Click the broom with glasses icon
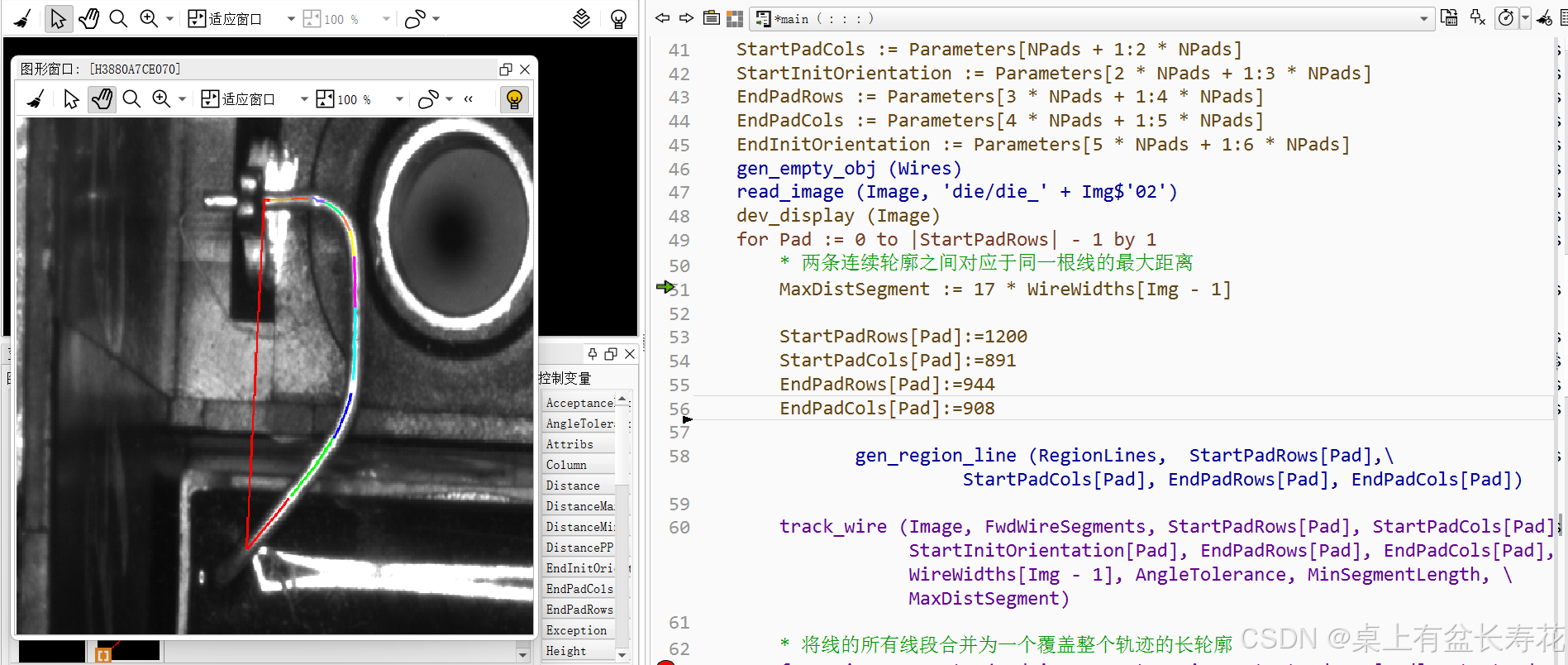1568x665 pixels. tap(1544, 18)
